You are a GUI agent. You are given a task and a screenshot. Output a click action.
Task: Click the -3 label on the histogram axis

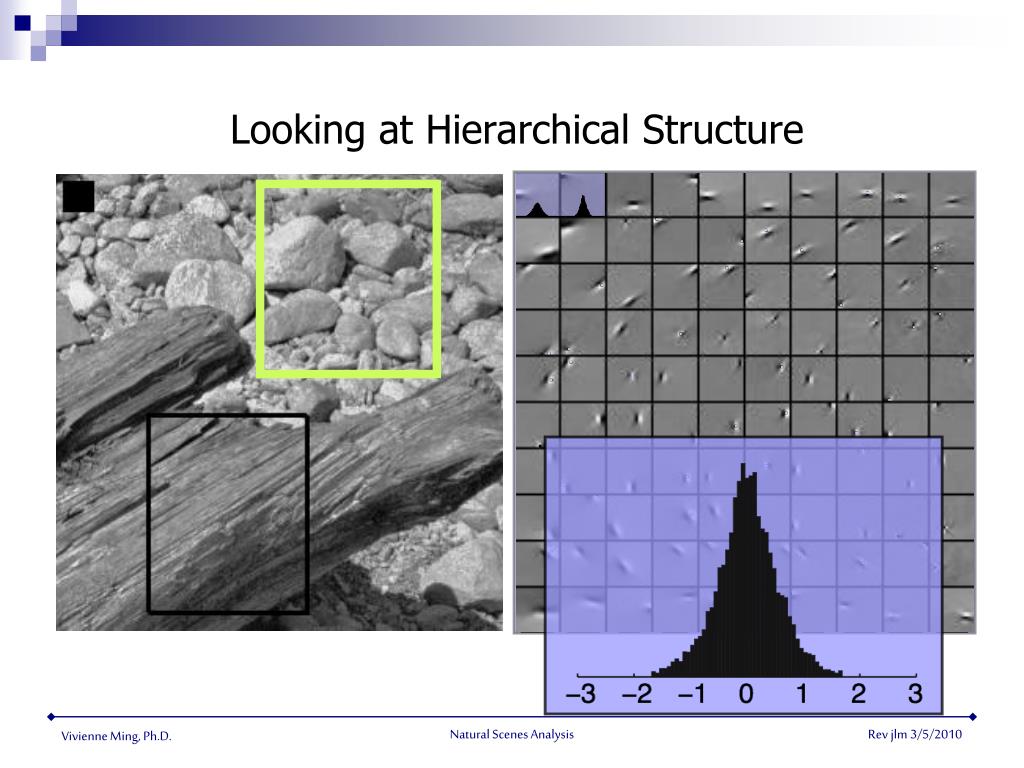point(581,694)
